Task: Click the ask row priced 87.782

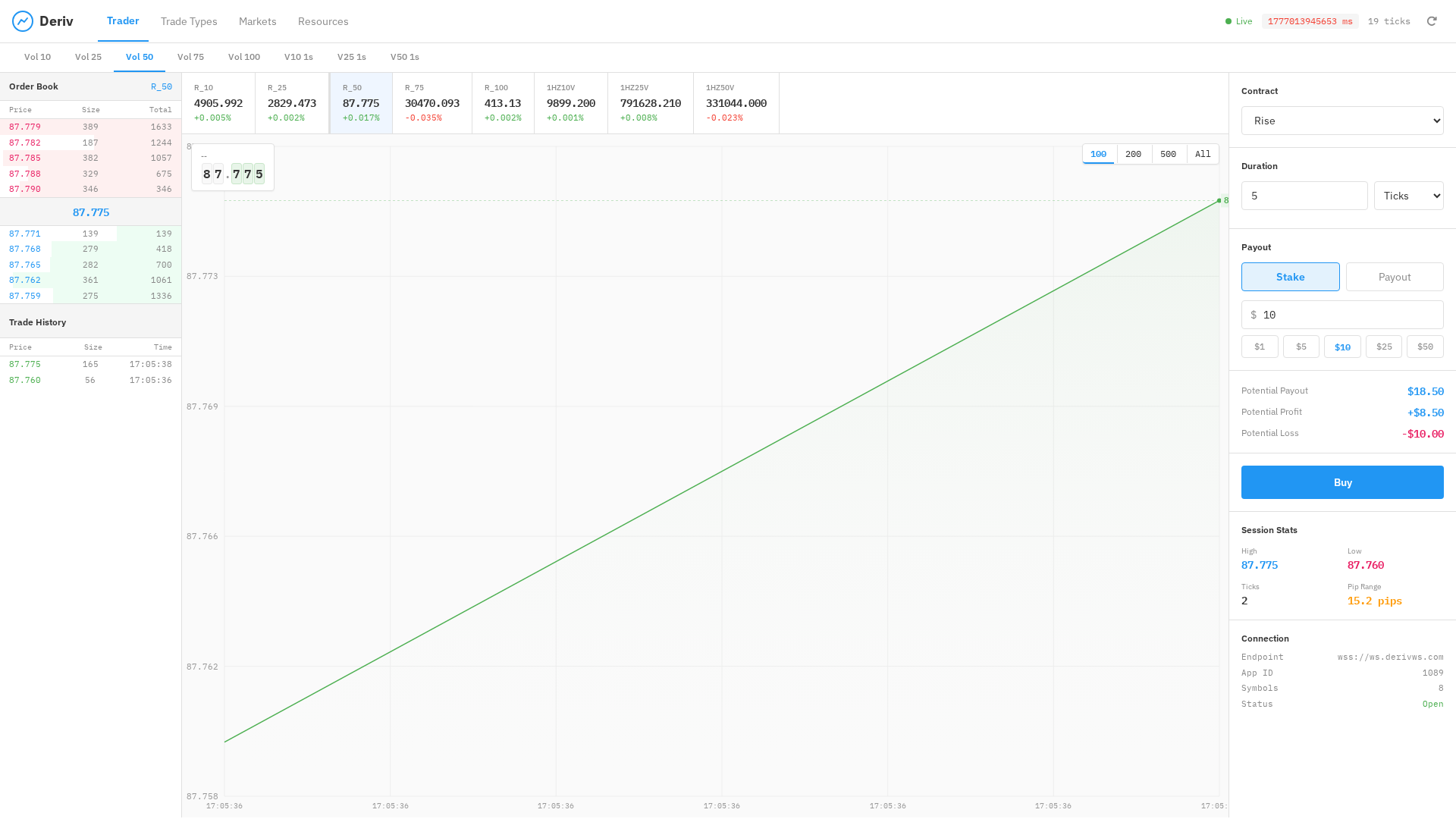Action: (90, 143)
